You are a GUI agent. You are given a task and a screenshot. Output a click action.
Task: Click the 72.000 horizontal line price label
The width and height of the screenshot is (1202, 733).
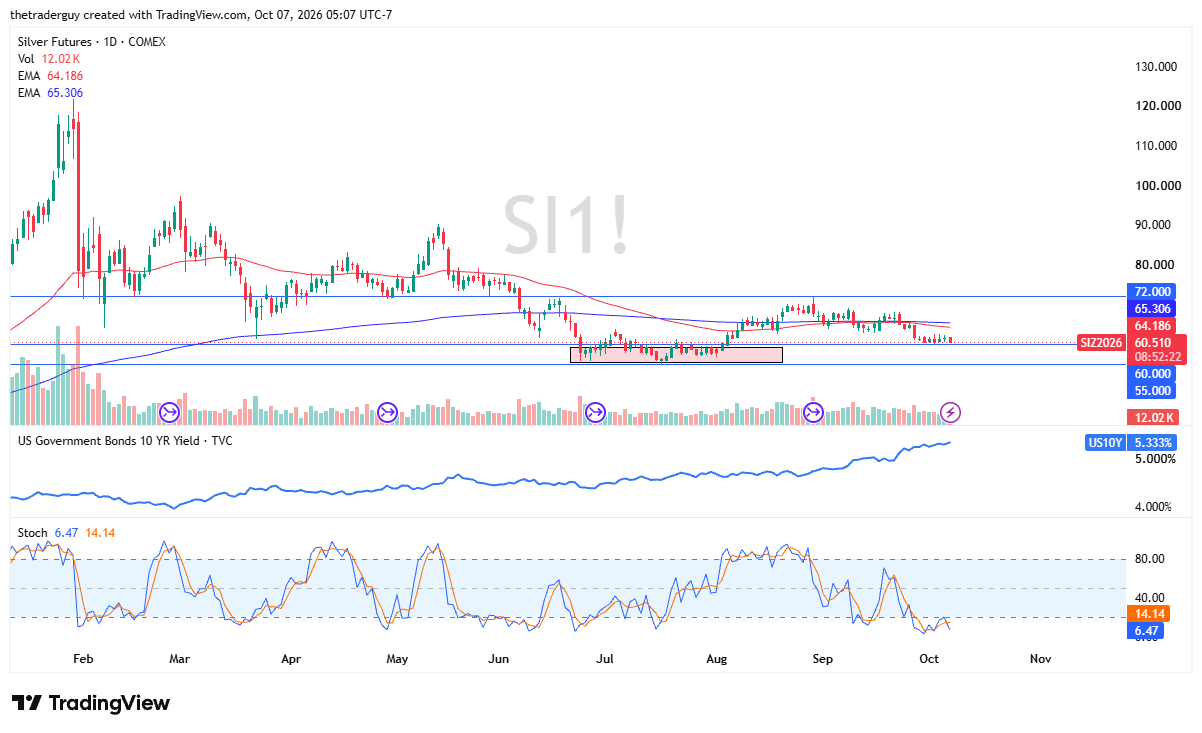click(1150, 291)
